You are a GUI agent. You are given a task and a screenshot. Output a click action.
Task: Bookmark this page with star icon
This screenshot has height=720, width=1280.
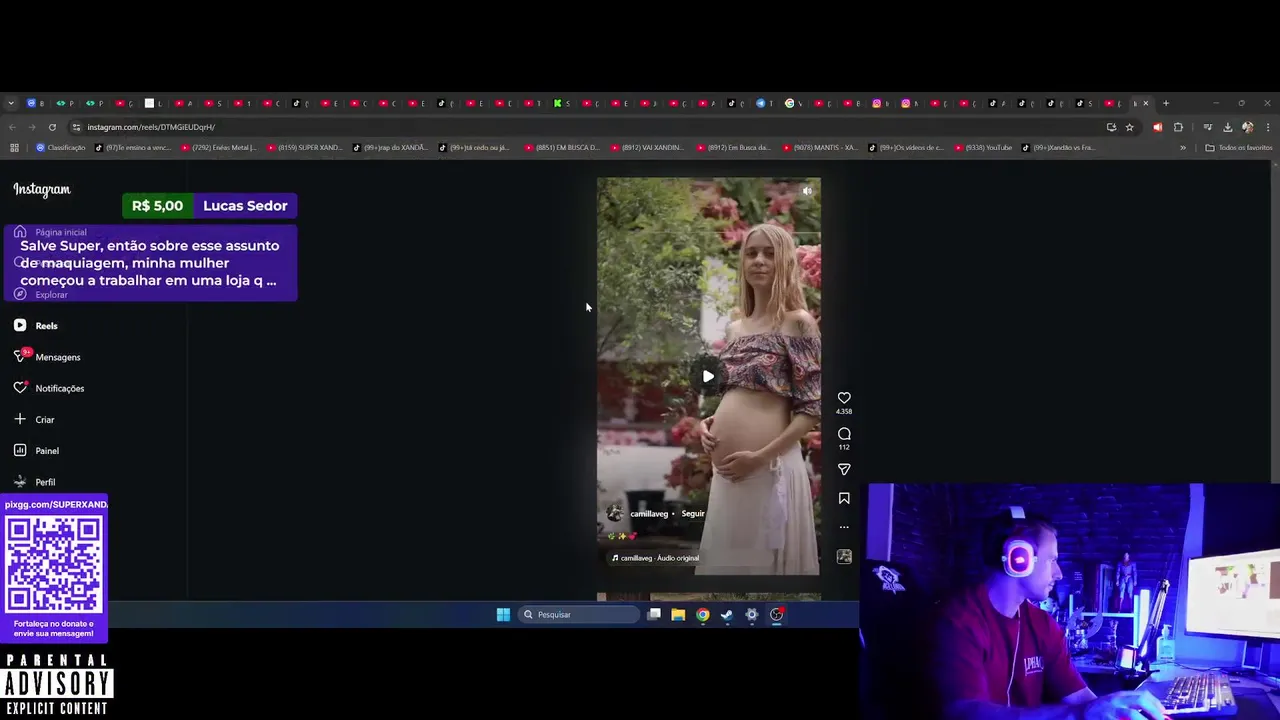click(x=1130, y=127)
